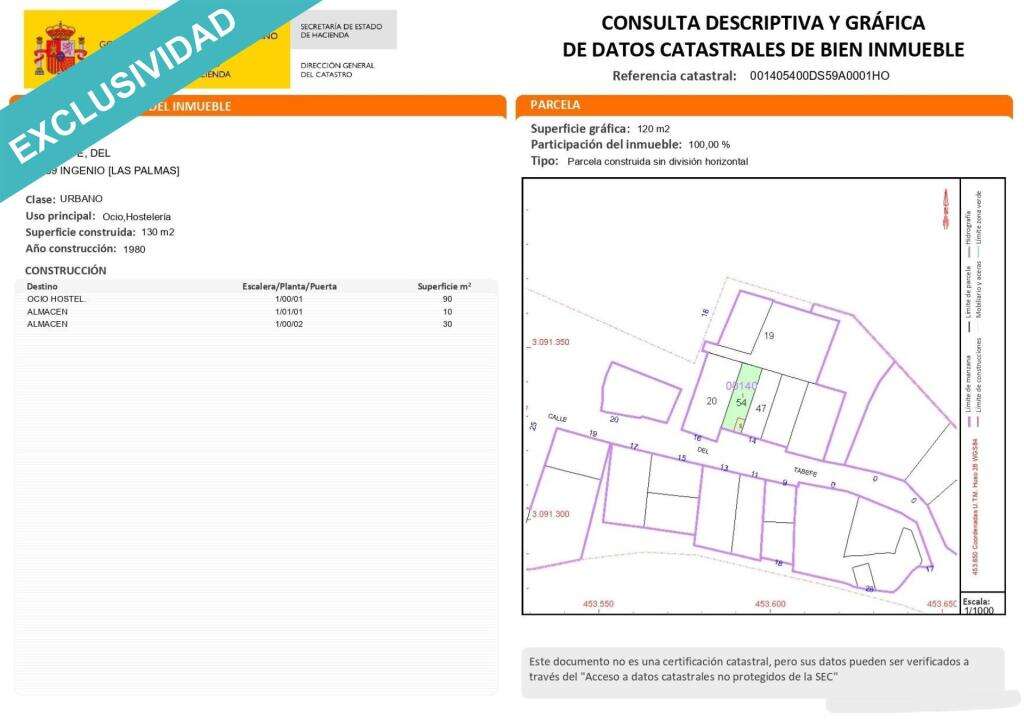
Task: Click the orange PARCELA section header
Action: coord(763,104)
